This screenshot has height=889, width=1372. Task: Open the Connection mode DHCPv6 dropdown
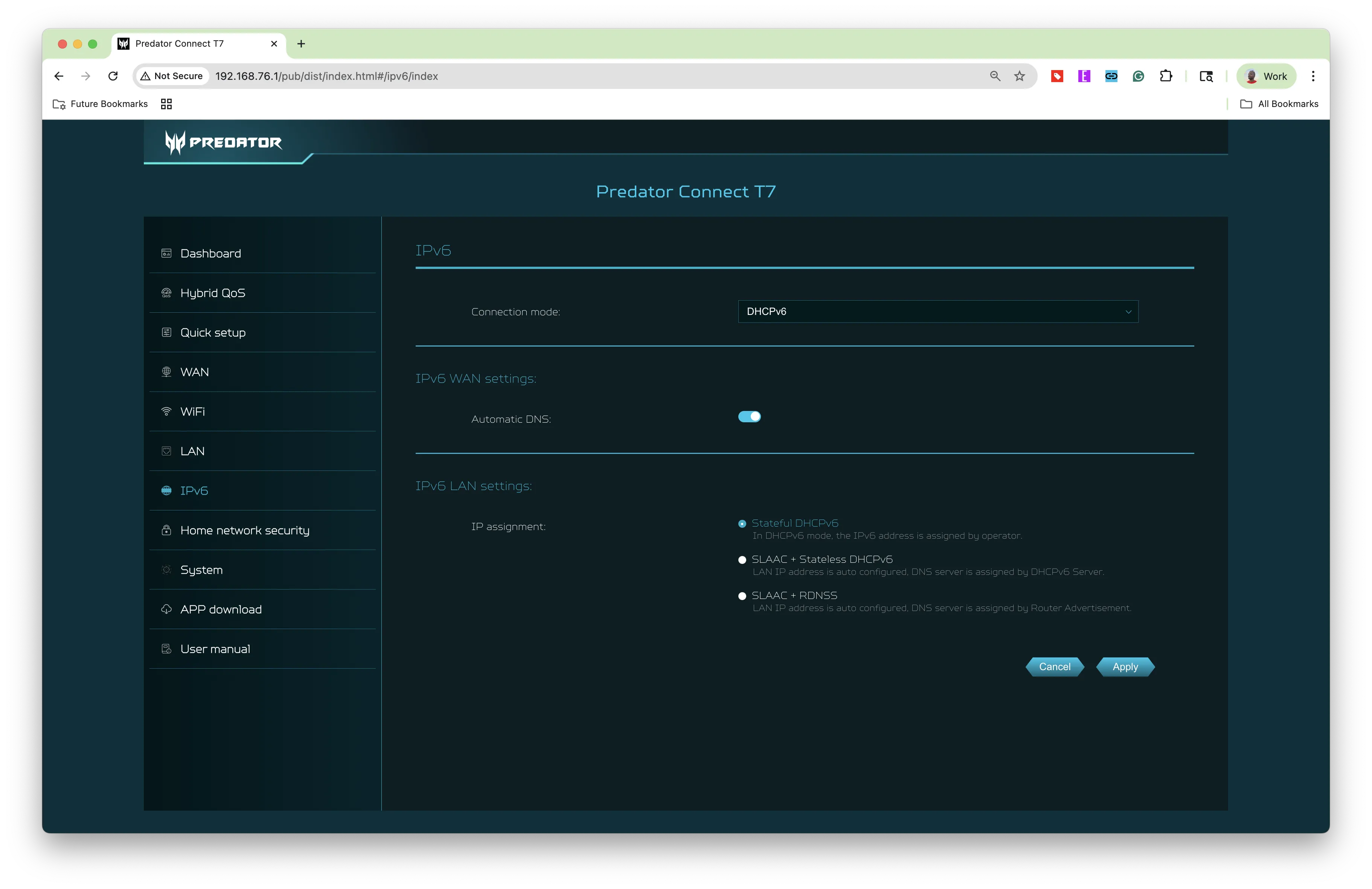[x=938, y=312]
